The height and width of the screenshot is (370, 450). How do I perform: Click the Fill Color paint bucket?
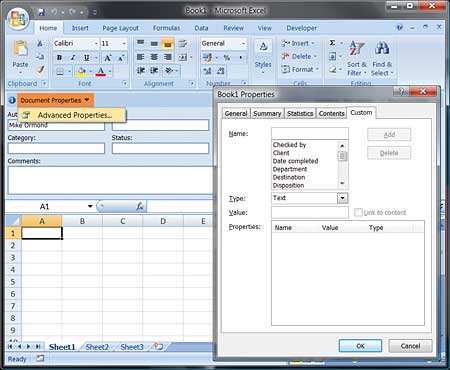pyautogui.click(x=81, y=71)
